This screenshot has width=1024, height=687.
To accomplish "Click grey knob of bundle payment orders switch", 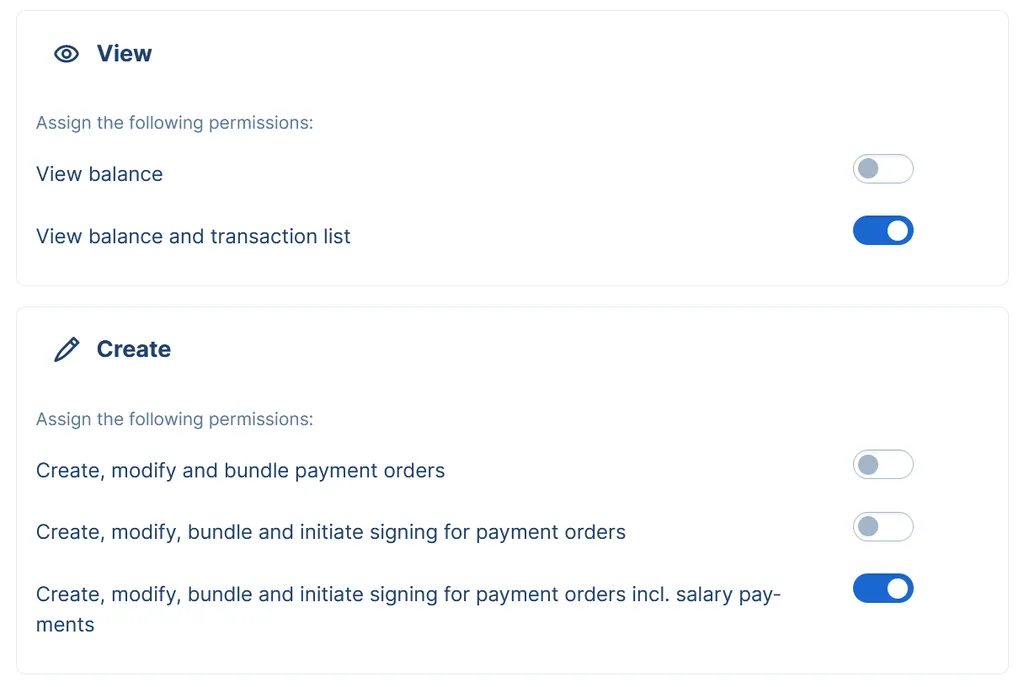I will [x=868, y=465].
